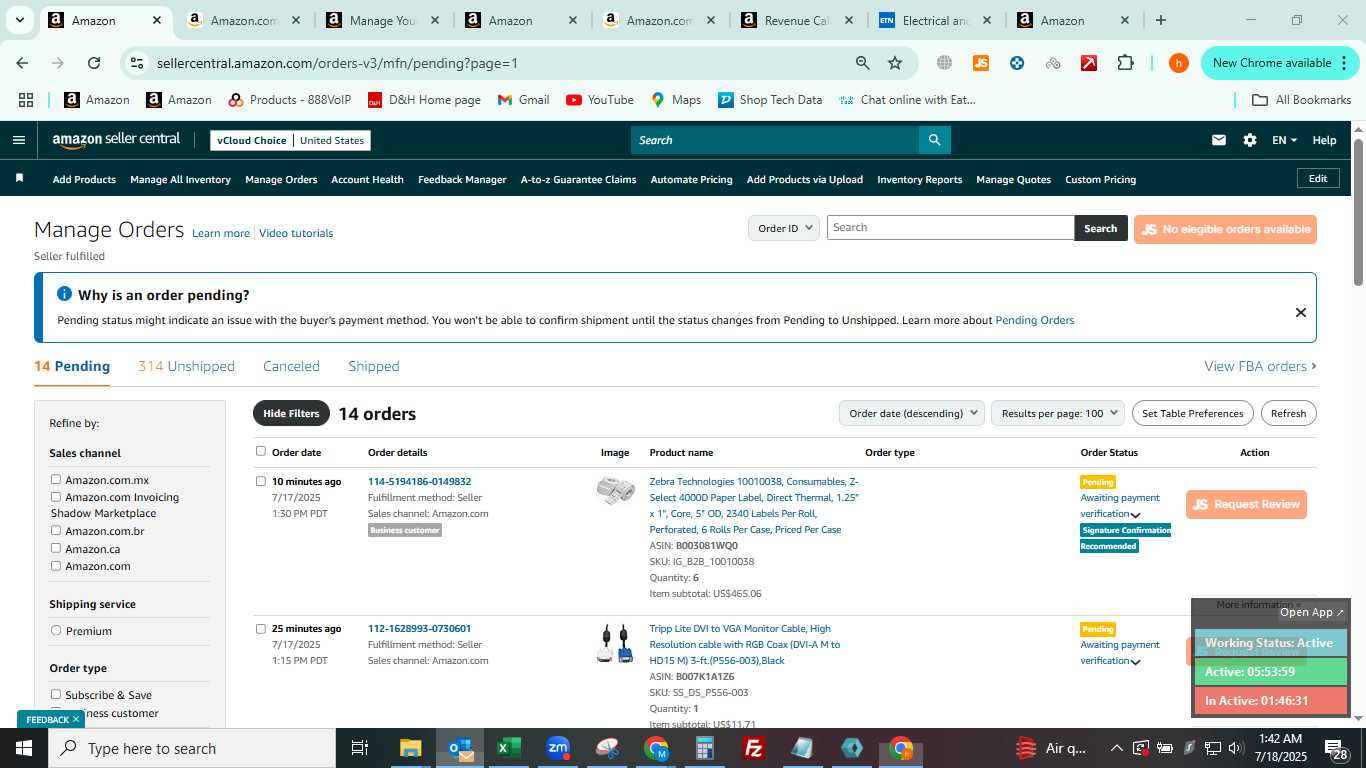This screenshot has height=768, width=1366.
Task: Open the notification center icon
Action: [1336, 748]
